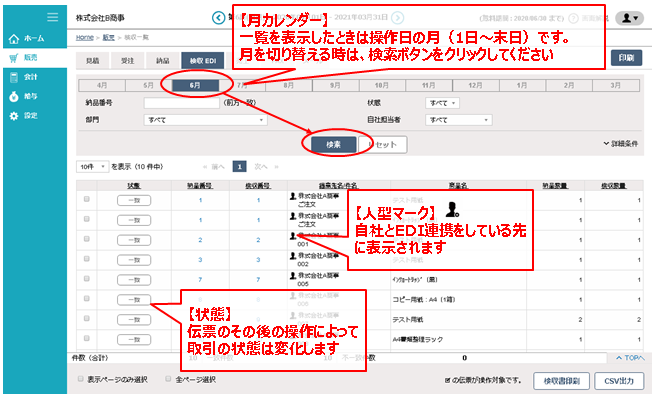Sort by 状態 column header
The image size is (653, 394).
tap(134, 186)
